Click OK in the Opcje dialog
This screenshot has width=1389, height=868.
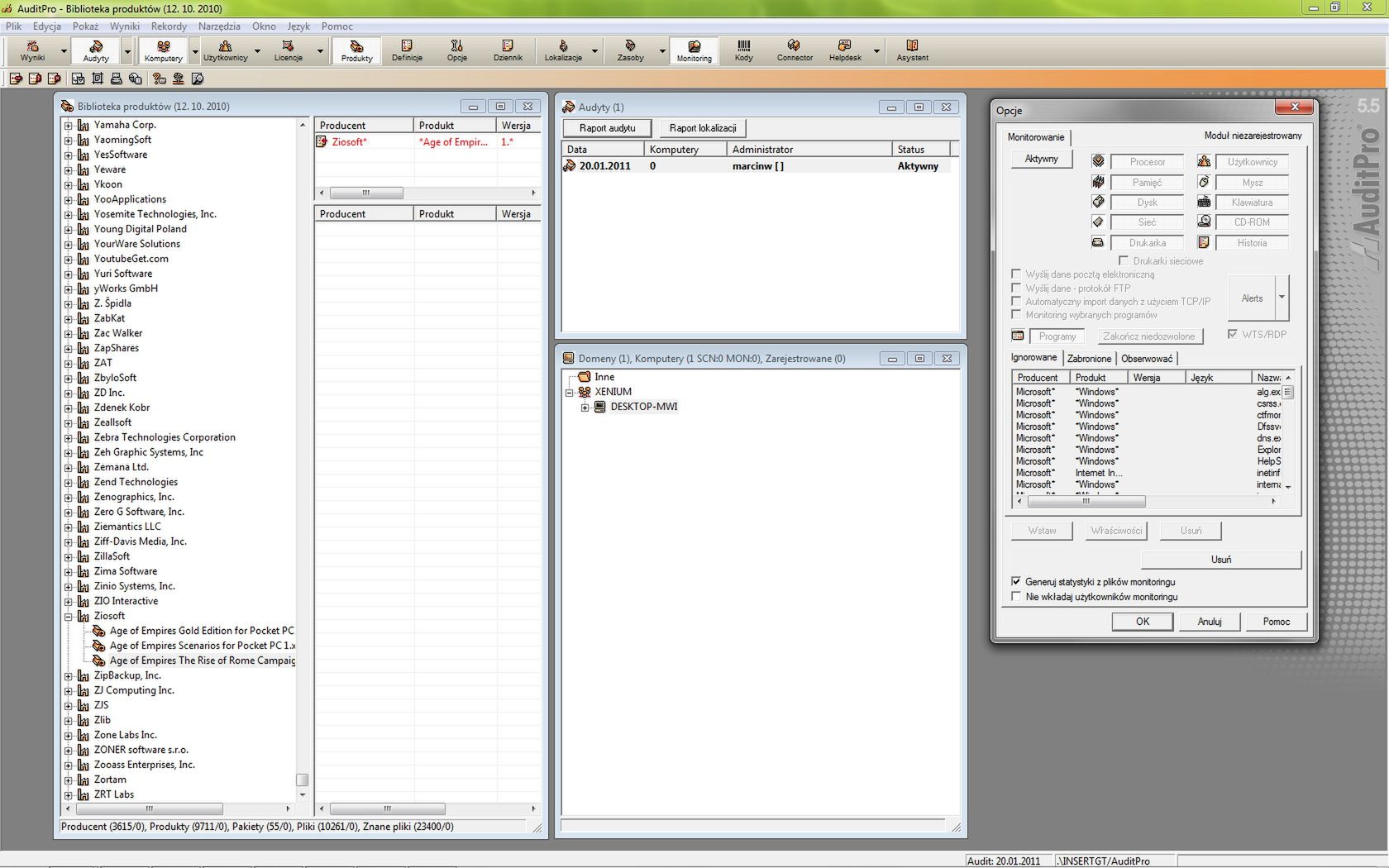point(1142,622)
